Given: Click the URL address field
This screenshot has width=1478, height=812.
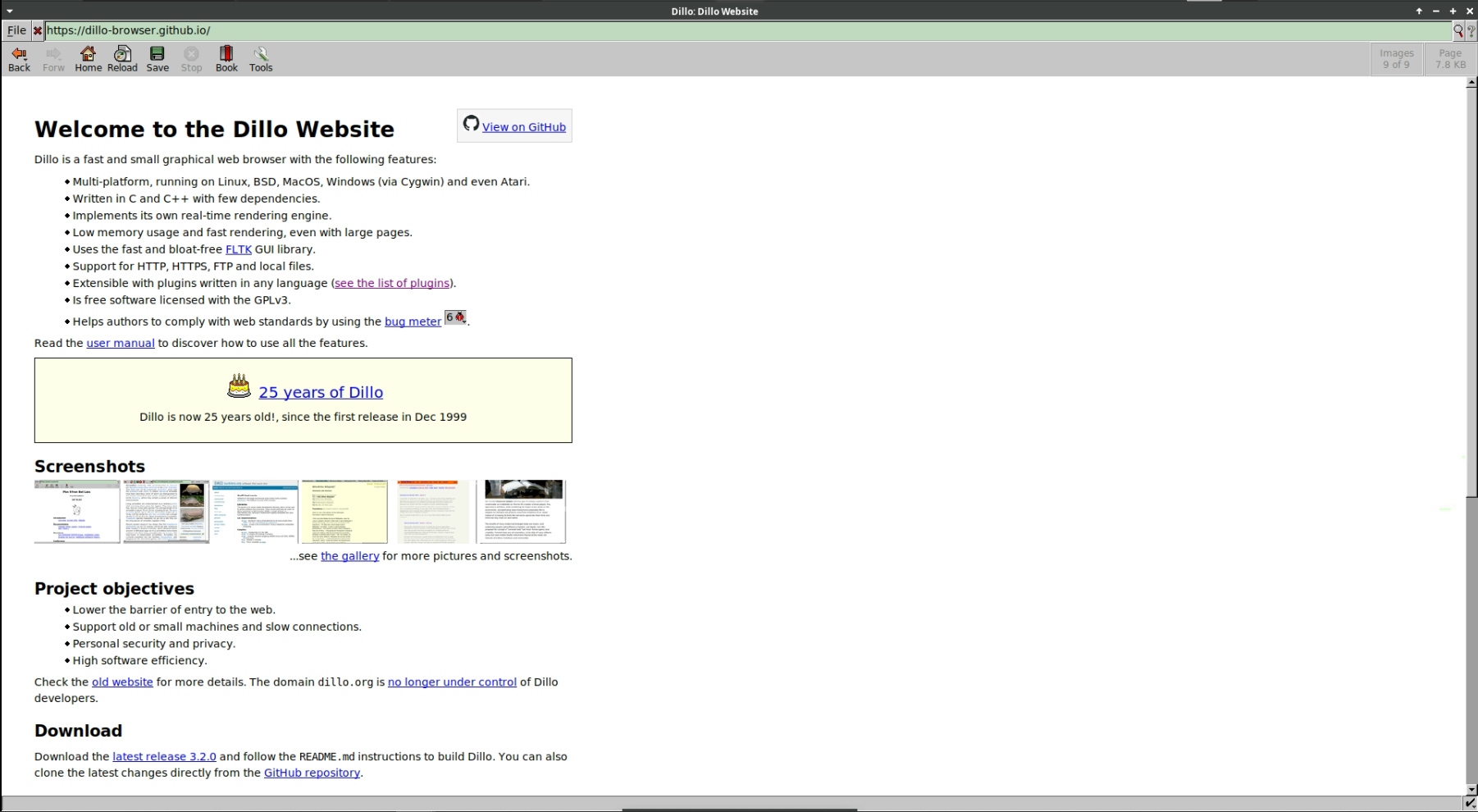Looking at the screenshot, I should (748, 30).
